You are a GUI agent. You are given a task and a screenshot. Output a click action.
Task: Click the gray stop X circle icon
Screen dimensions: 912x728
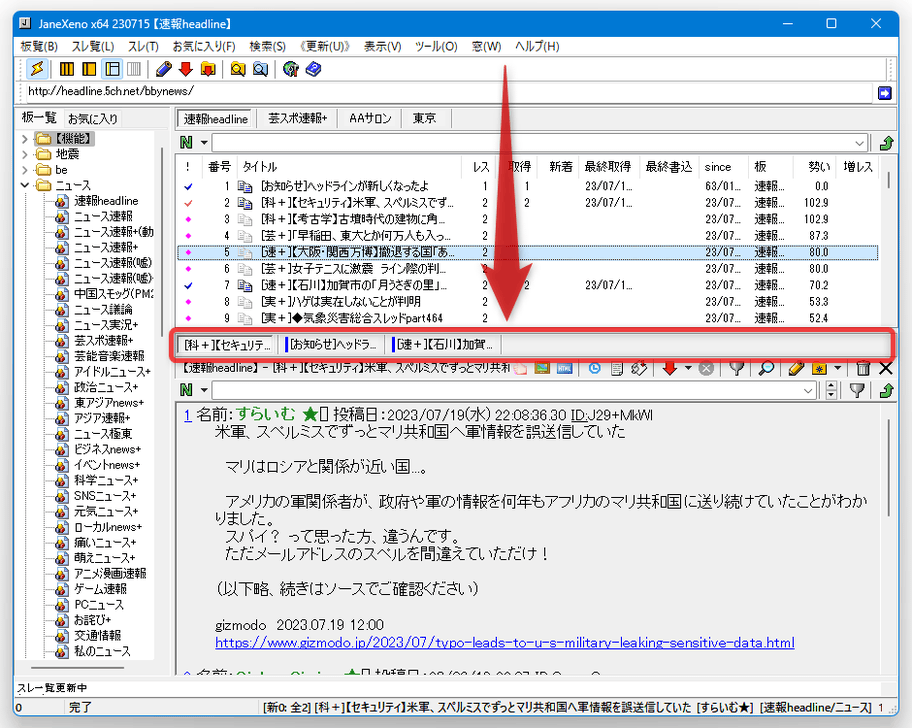pyautogui.click(x=706, y=368)
